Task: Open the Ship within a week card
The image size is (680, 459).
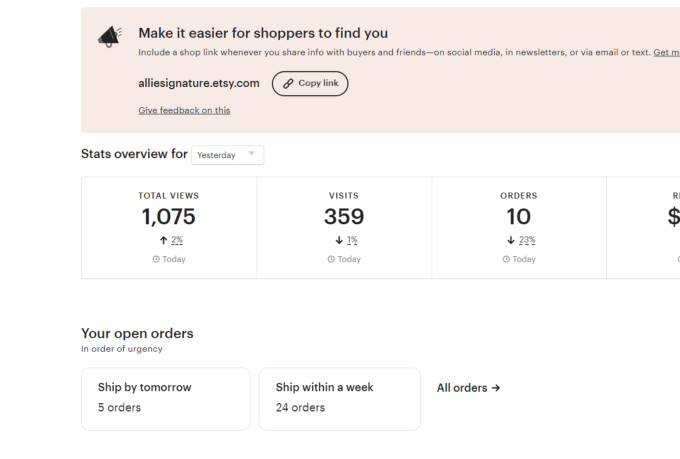Action: pos(339,398)
